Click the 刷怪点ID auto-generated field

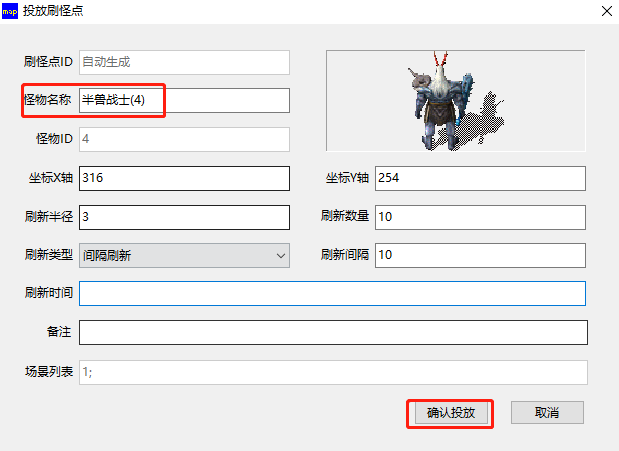coord(184,62)
